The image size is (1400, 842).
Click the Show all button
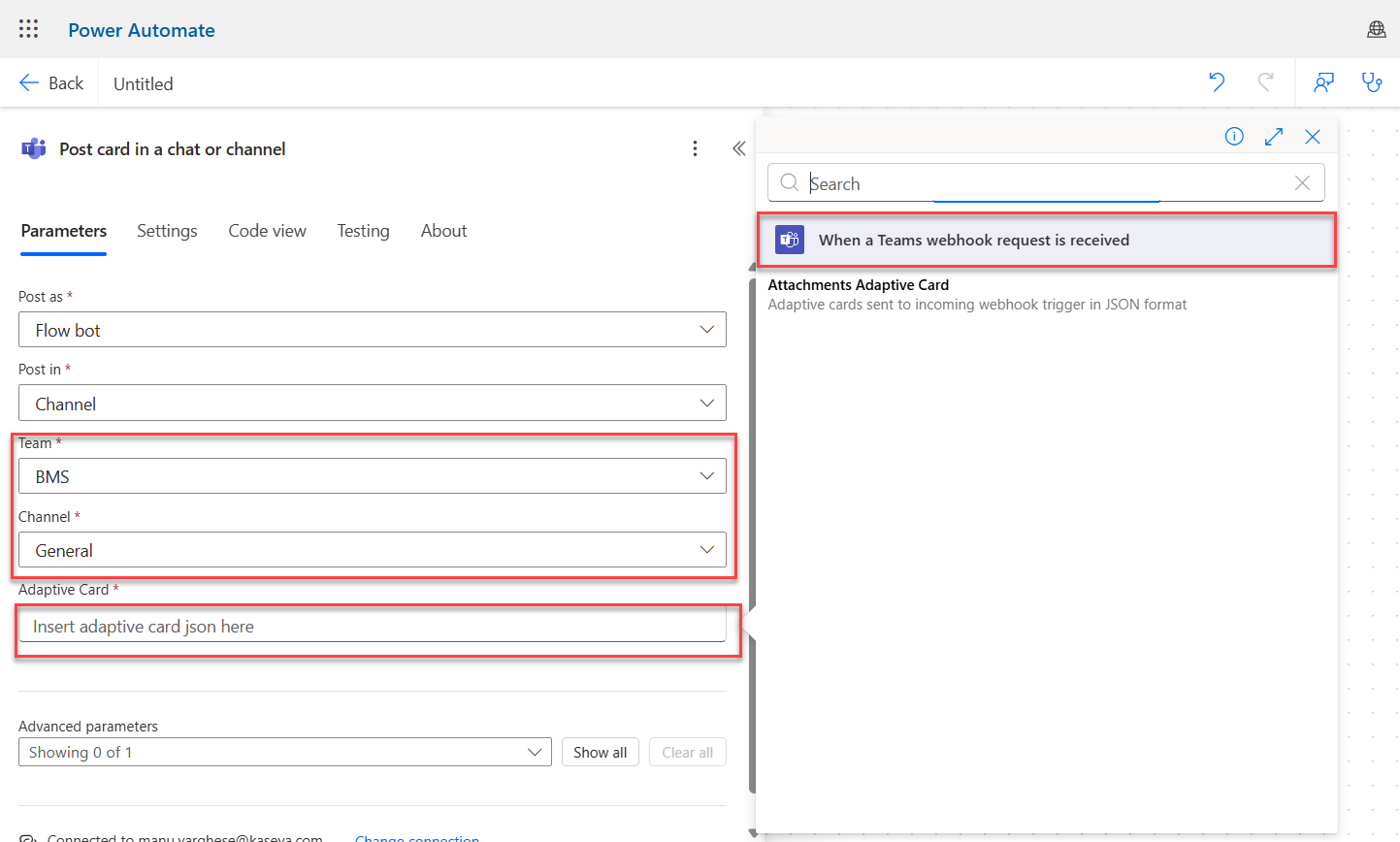point(601,752)
